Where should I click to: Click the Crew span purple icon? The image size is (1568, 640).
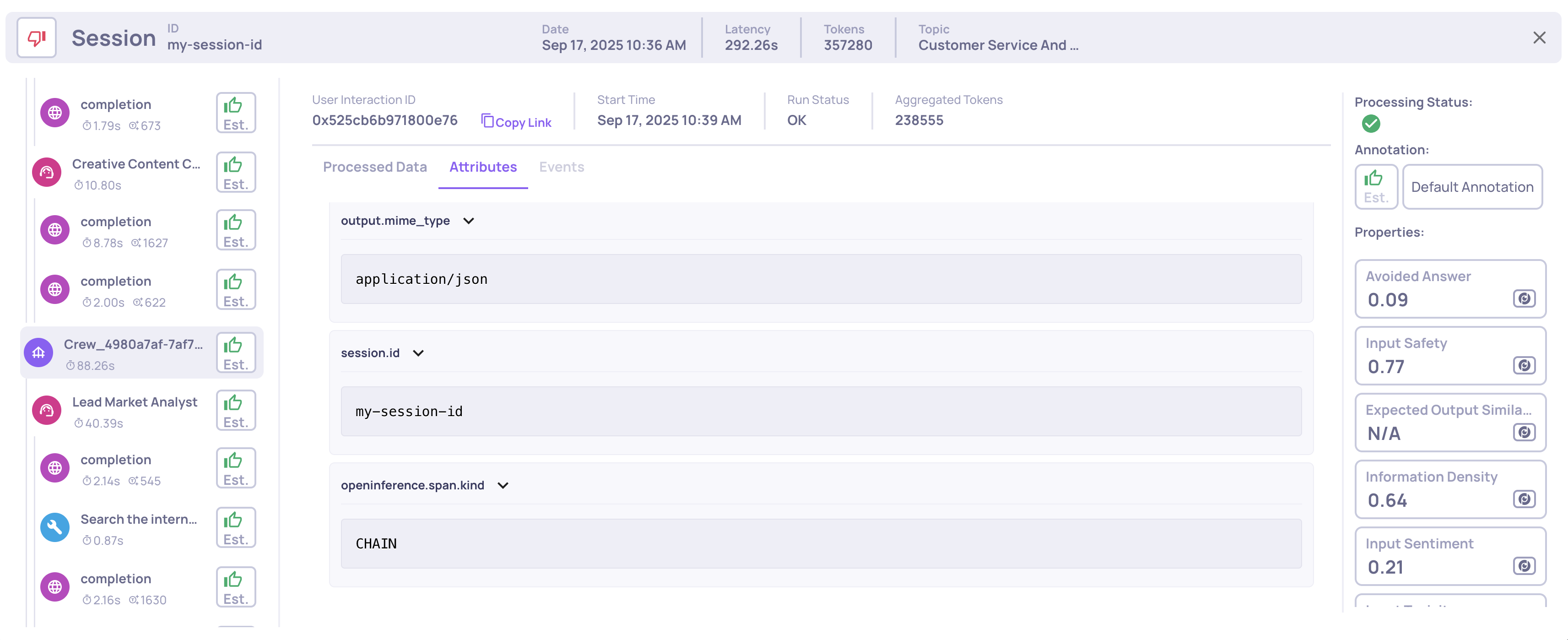38,353
